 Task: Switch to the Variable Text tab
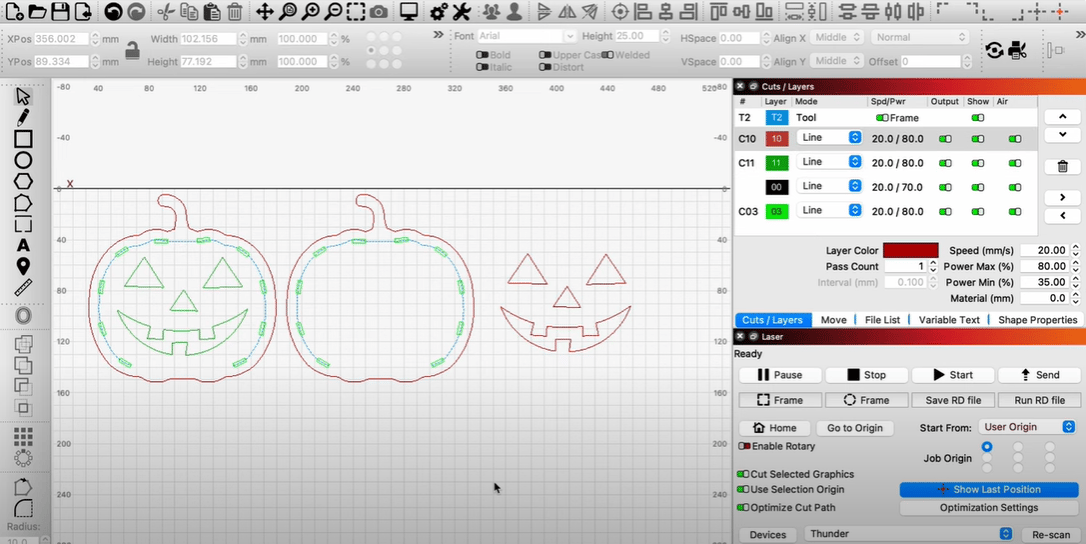(949, 319)
